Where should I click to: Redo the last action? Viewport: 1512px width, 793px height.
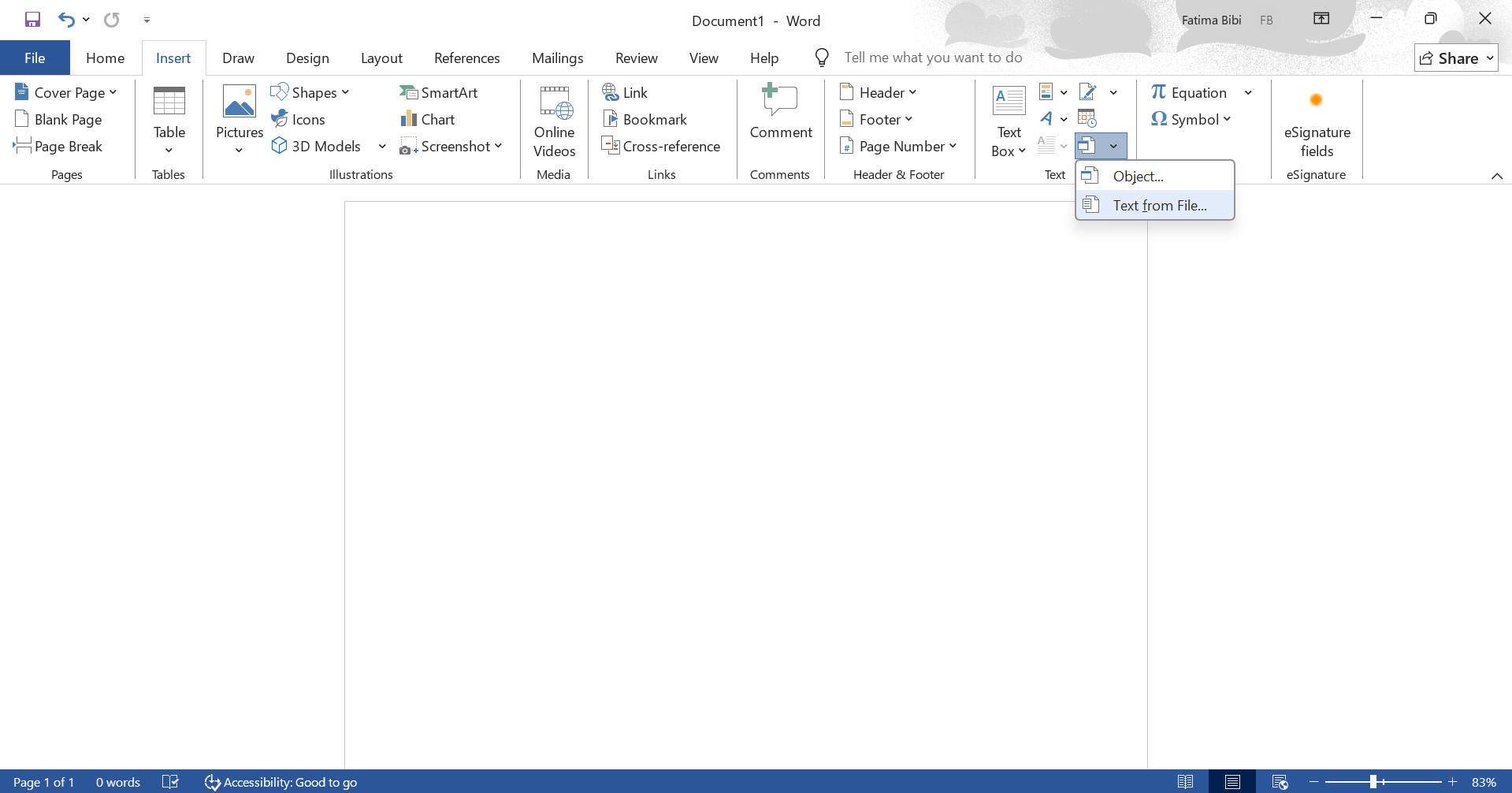point(112,20)
